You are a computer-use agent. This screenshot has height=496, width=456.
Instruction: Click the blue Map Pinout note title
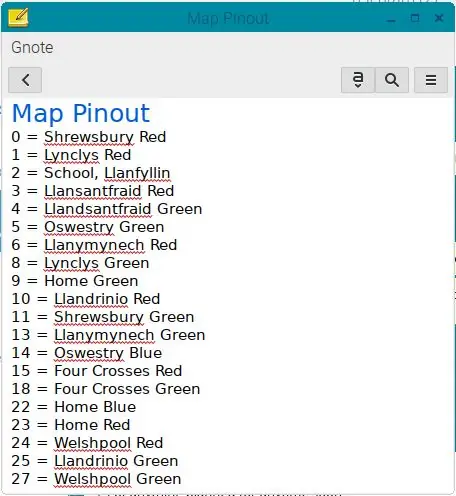(81, 113)
